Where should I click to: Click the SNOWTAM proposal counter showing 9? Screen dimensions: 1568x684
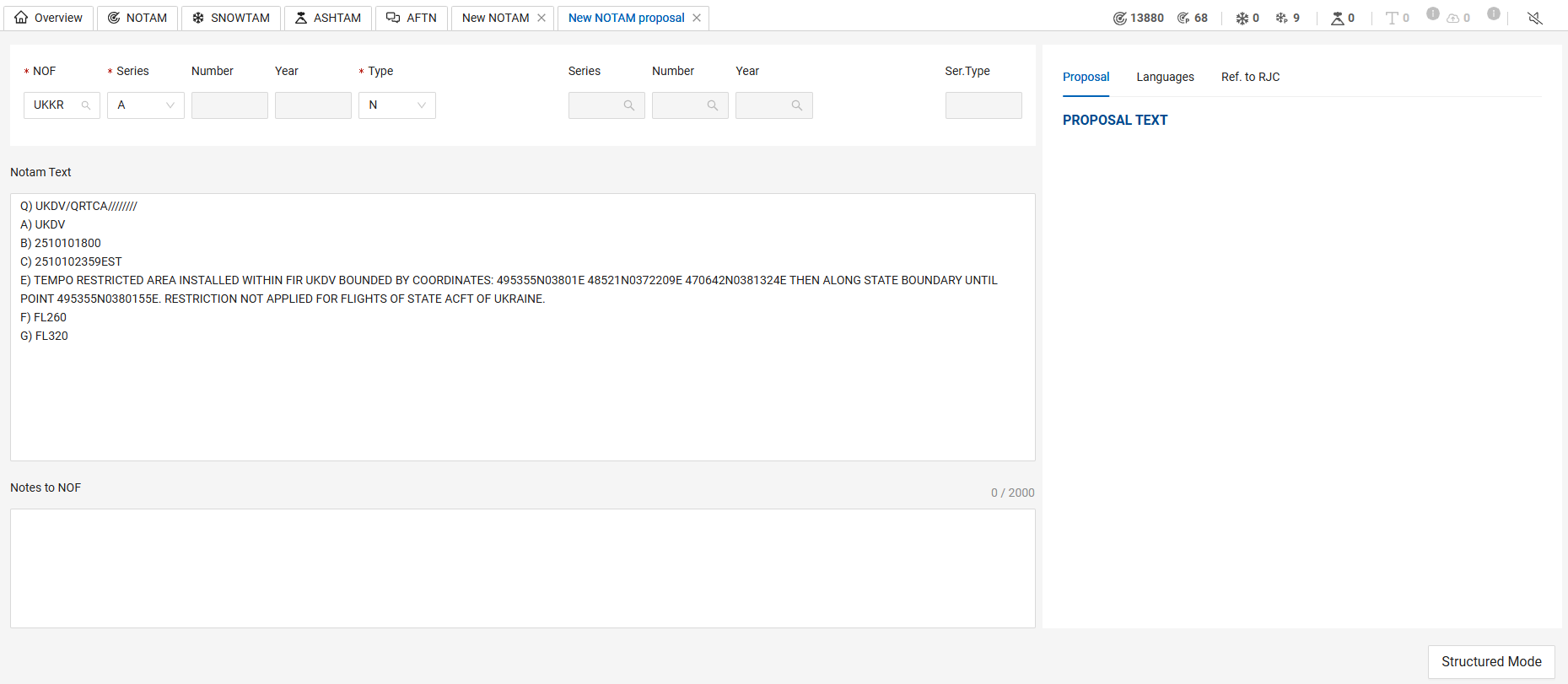click(1287, 18)
